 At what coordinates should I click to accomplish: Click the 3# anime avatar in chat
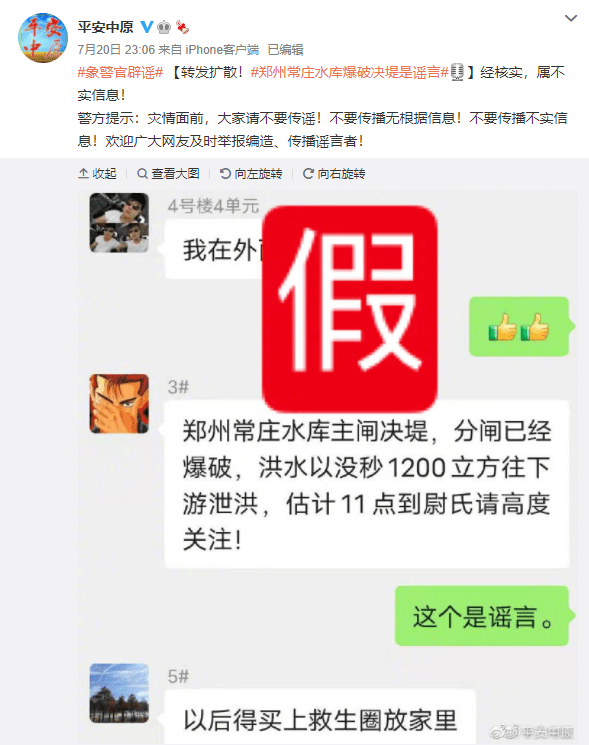click(119, 404)
